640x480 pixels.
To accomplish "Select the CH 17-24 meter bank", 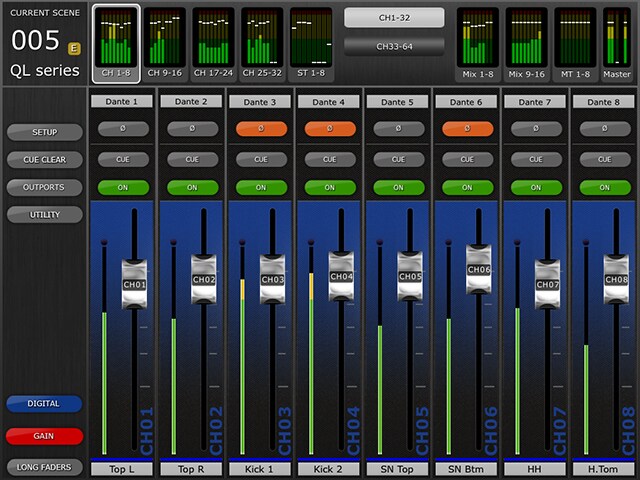I will pyautogui.click(x=213, y=42).
